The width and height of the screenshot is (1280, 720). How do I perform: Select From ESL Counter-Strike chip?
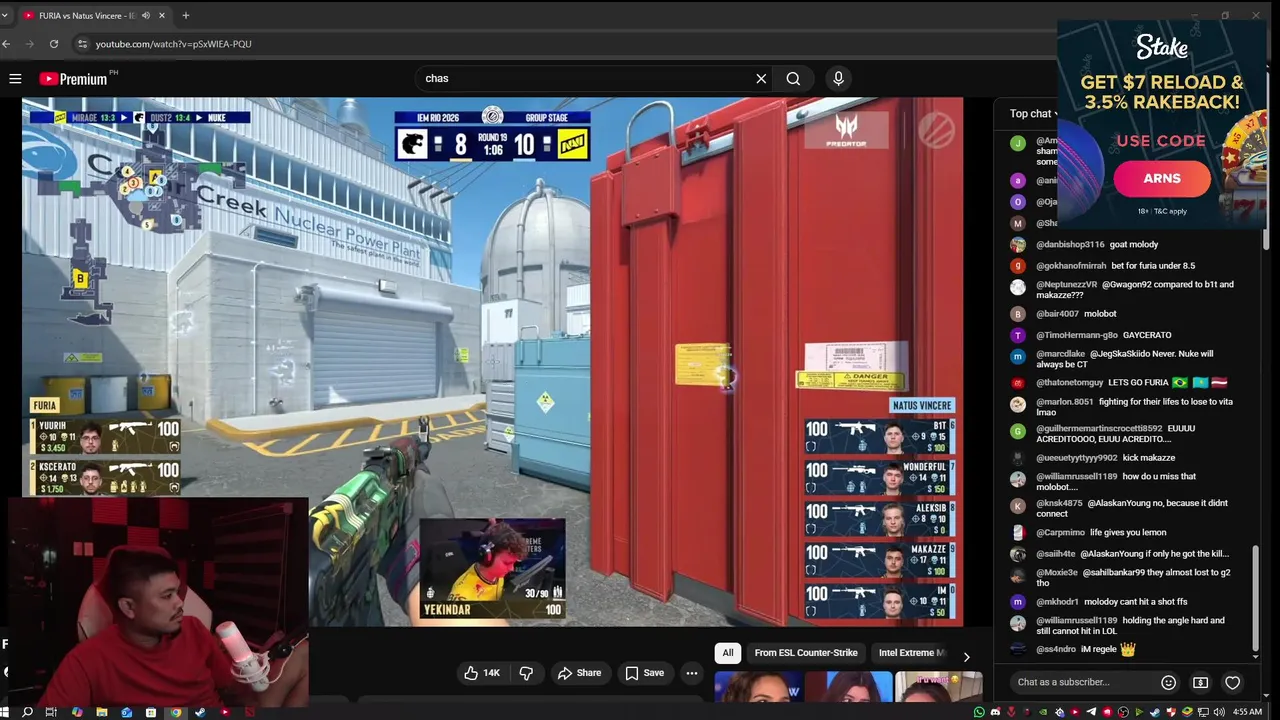click(x=806, y=653)
